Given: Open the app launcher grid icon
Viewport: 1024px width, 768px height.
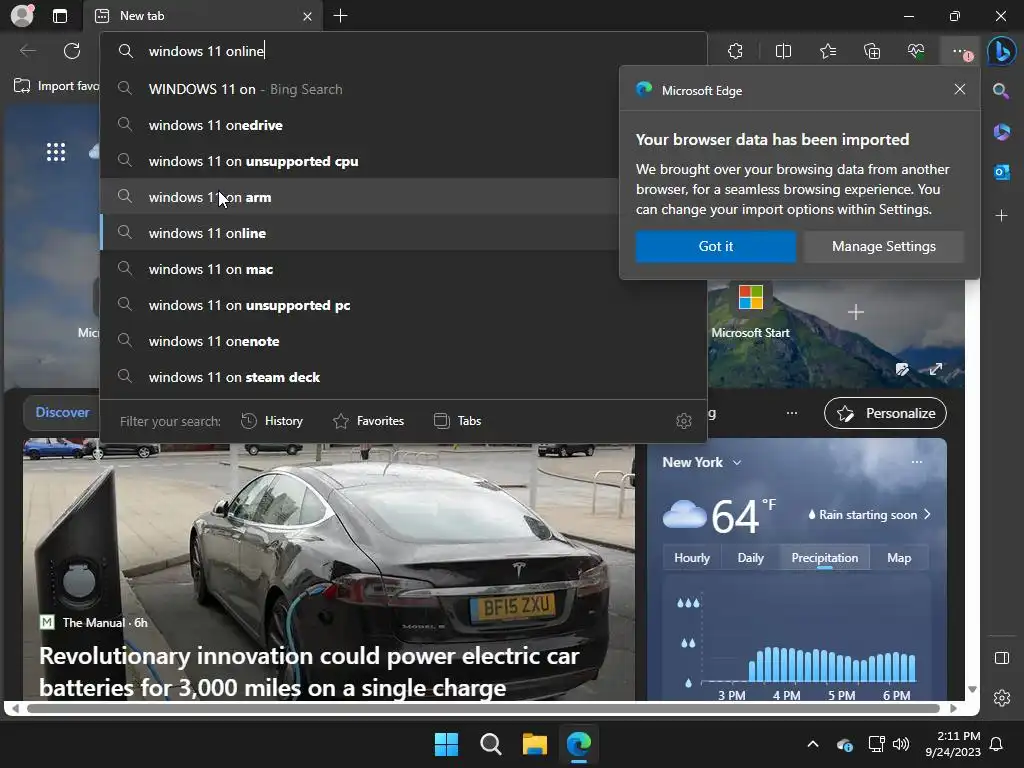Looking at the screenshot, I should 56,152.
